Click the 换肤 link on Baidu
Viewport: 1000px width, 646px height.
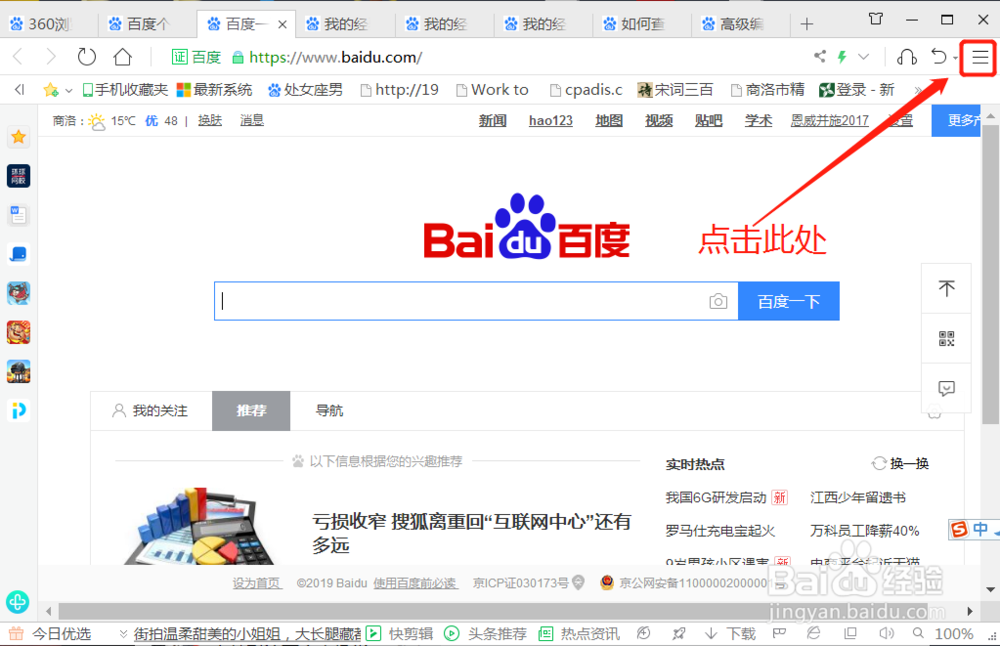210,121
